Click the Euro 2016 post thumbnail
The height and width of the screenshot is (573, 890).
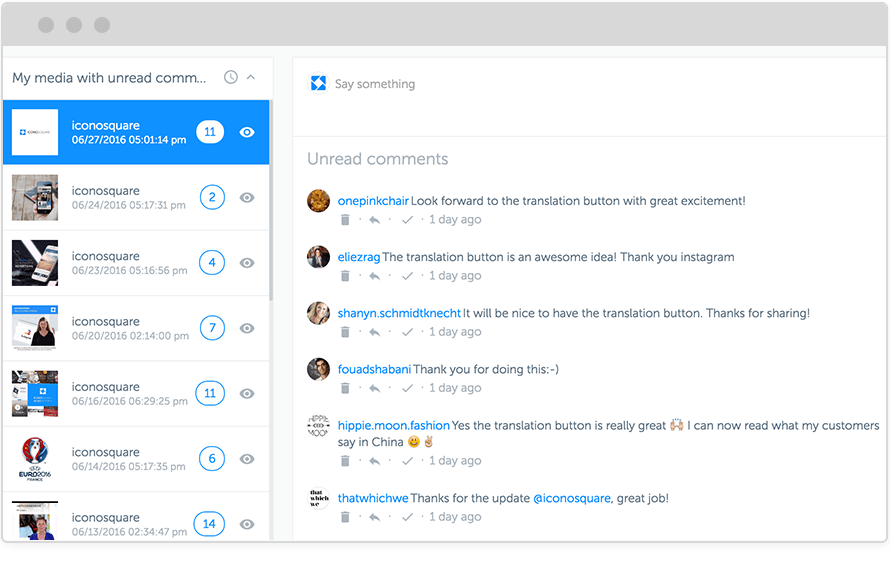point(34,459)
